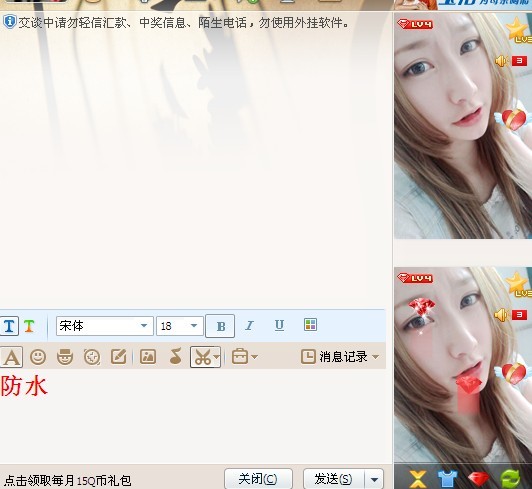Screen dimensions: 532x489
Task: Open the blue shirt clothing icon
Action: point(448,479)
